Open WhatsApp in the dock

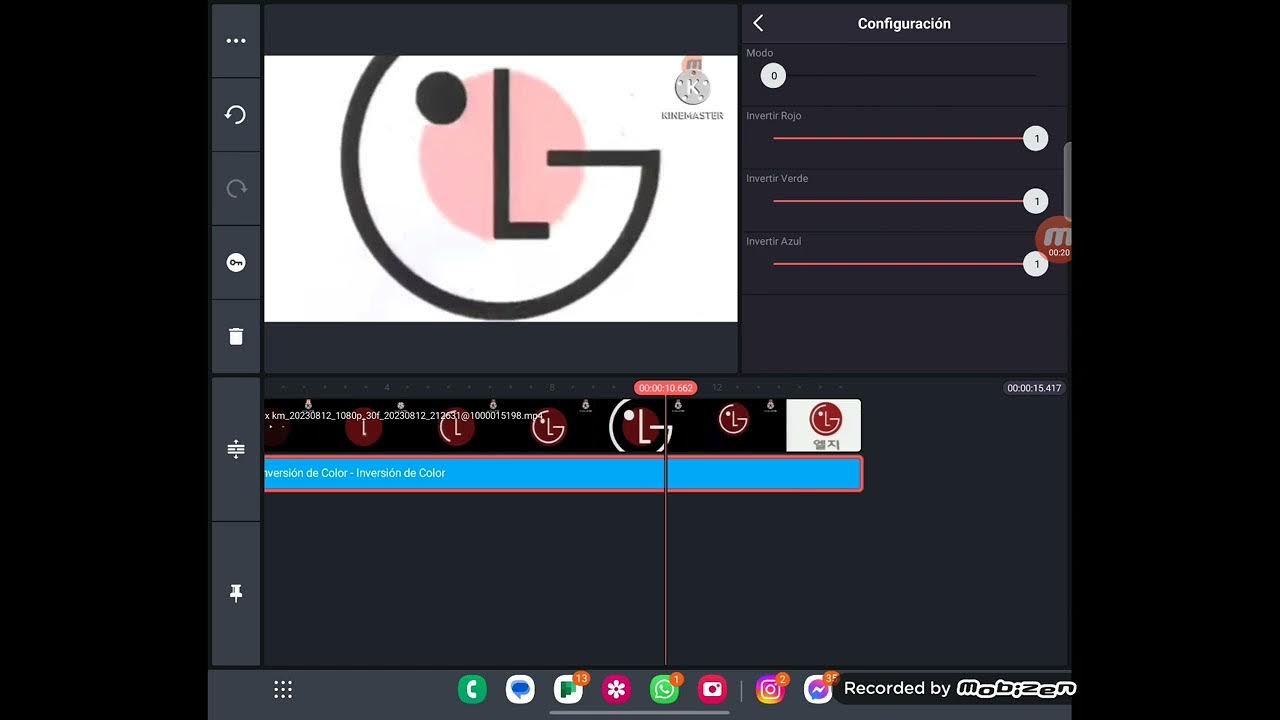[x=664, y=689]
